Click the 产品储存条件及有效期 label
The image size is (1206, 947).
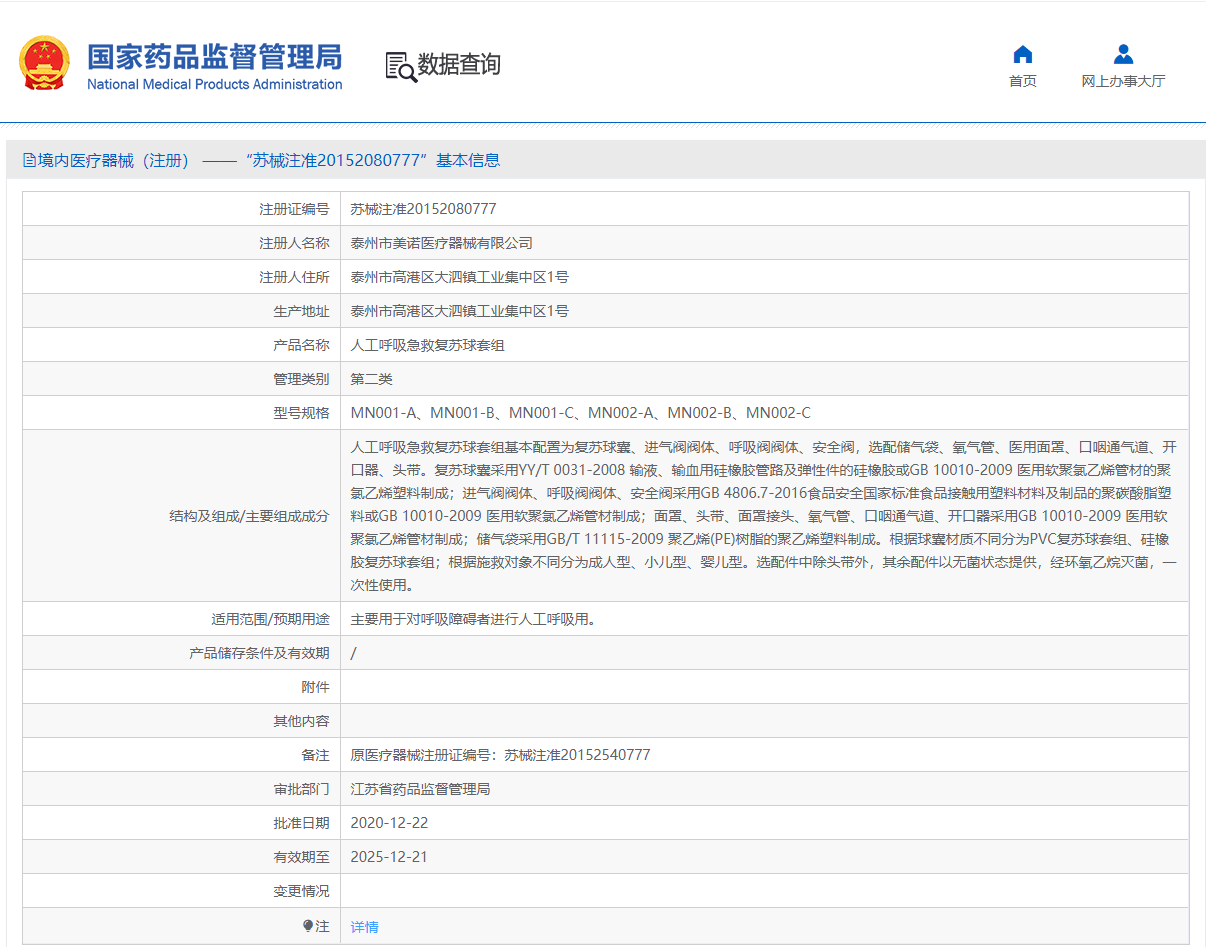tap(259, 653)
